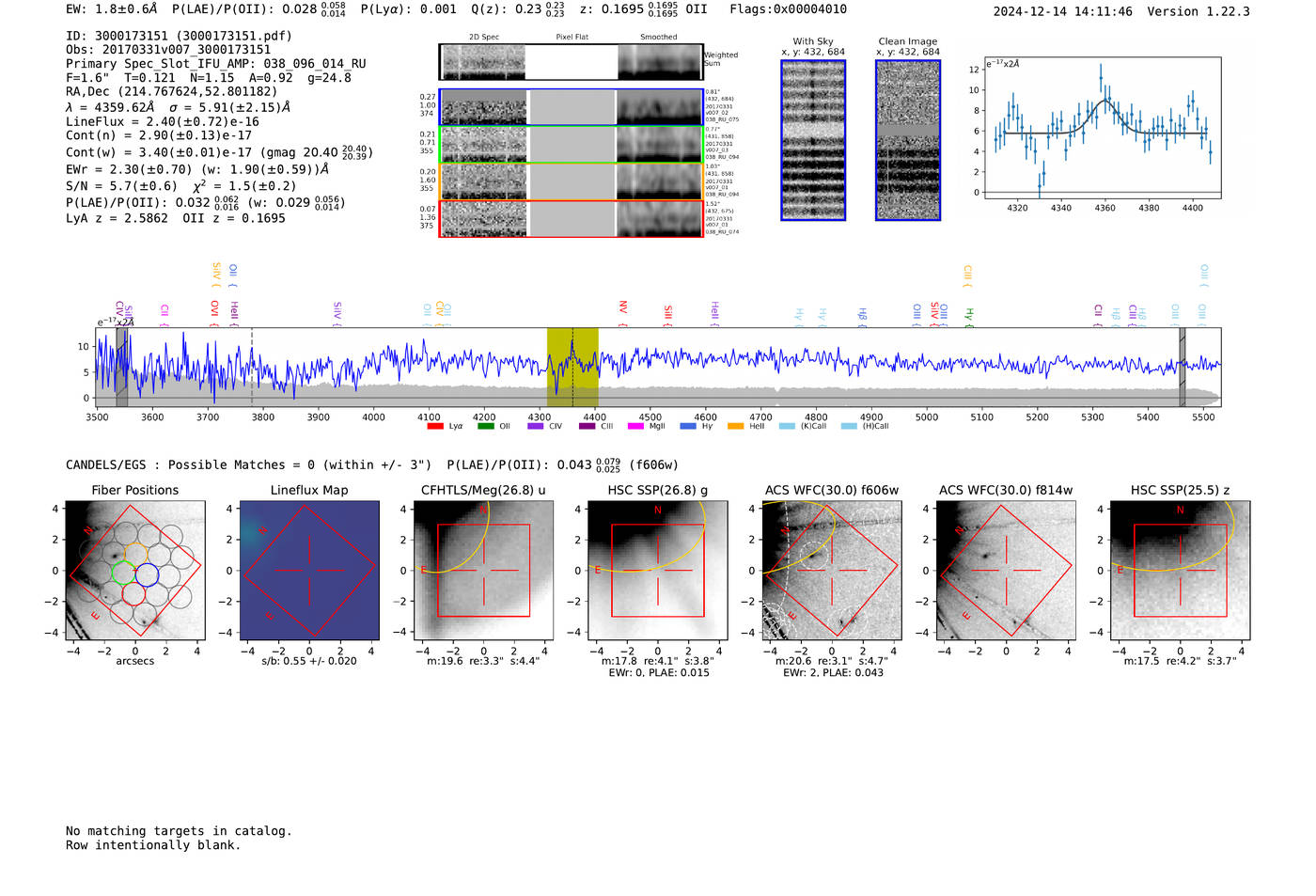1316x896 pixels.
Task: Click the (K)CaII legend swatch
Action: tap(787, 426)
